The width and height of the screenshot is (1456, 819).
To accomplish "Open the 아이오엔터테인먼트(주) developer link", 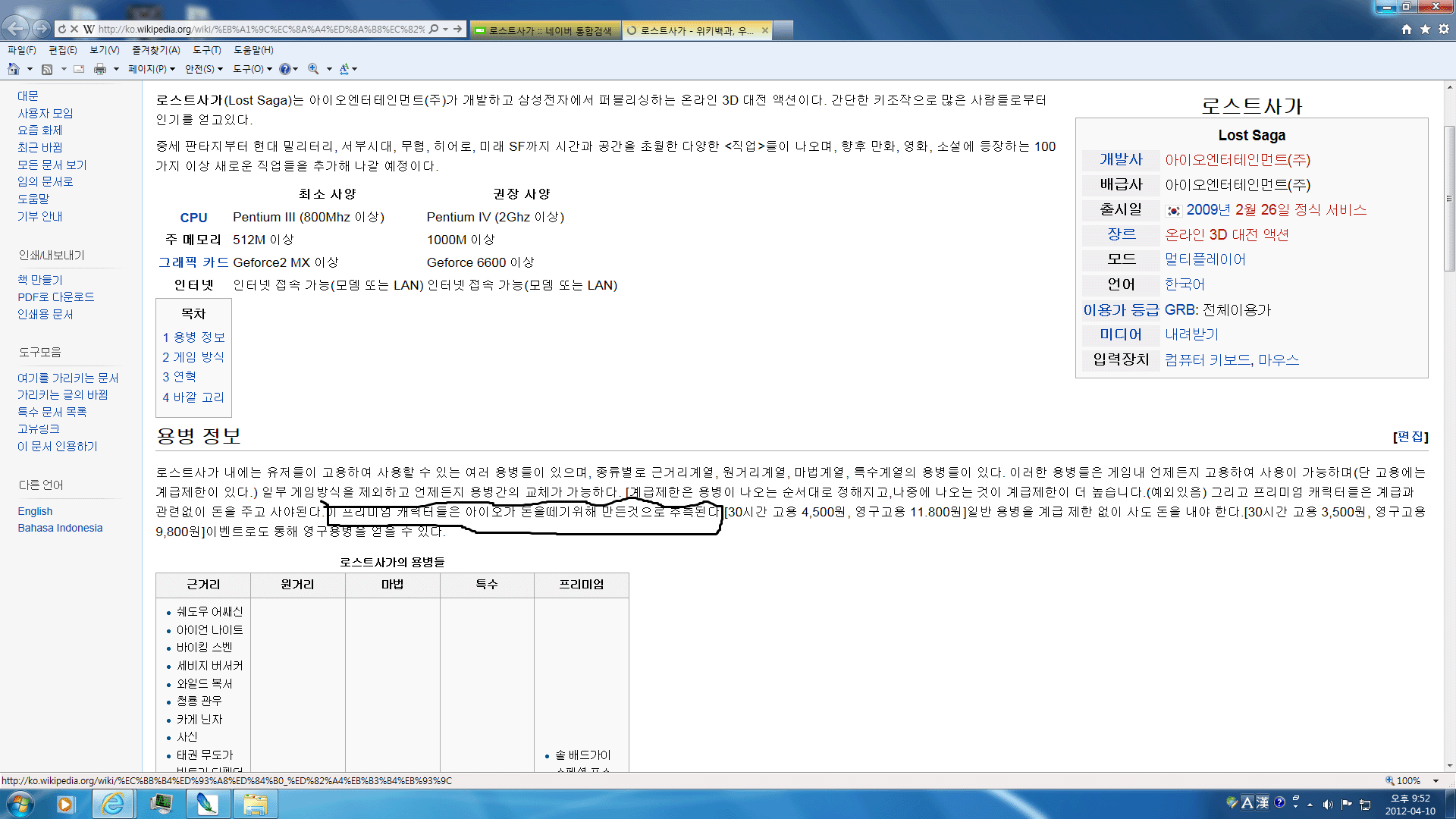I will (1238, 160).
